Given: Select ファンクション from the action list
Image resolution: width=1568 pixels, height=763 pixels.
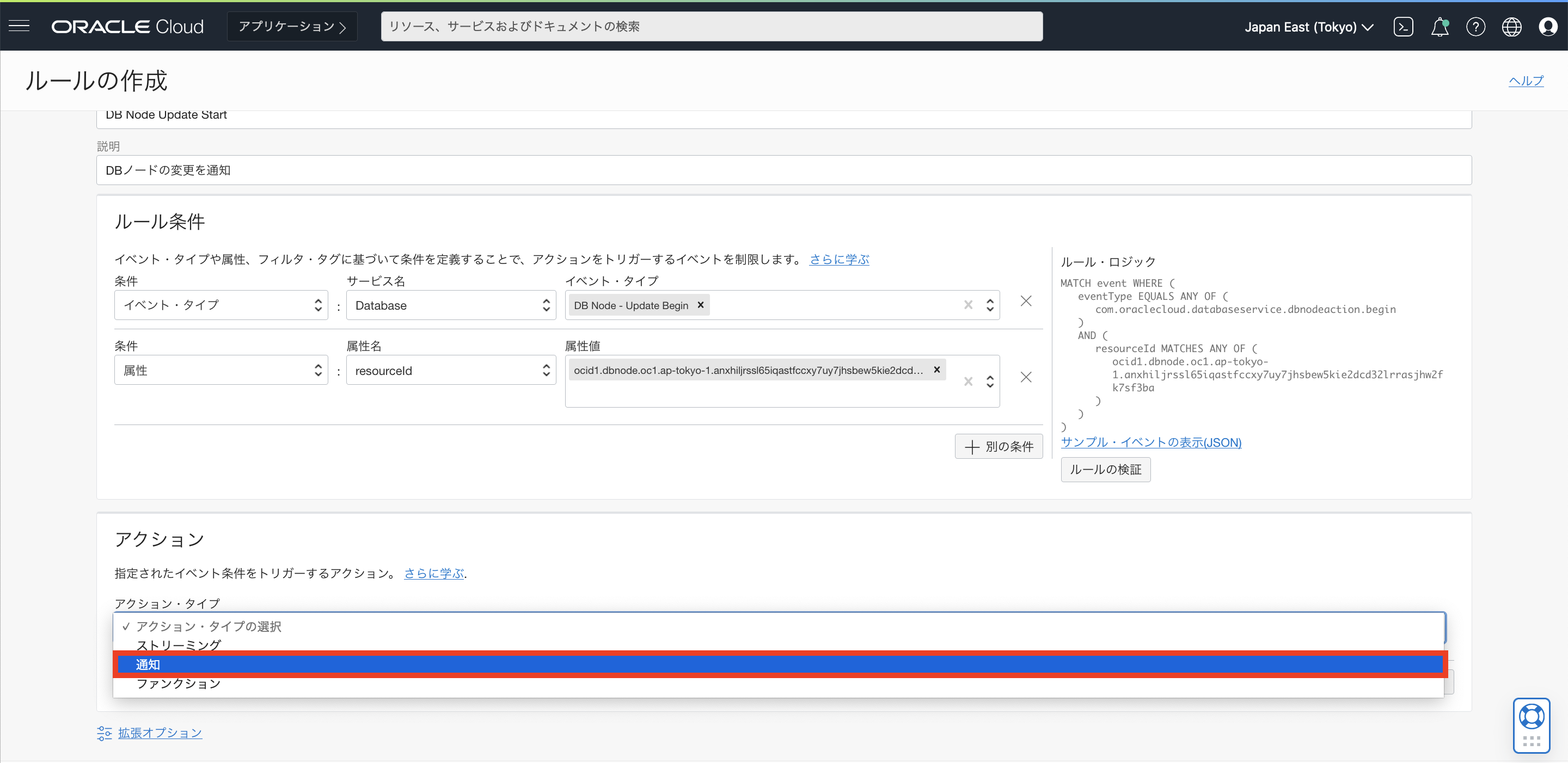Looking at the screenshot, I should coord(179,684).
